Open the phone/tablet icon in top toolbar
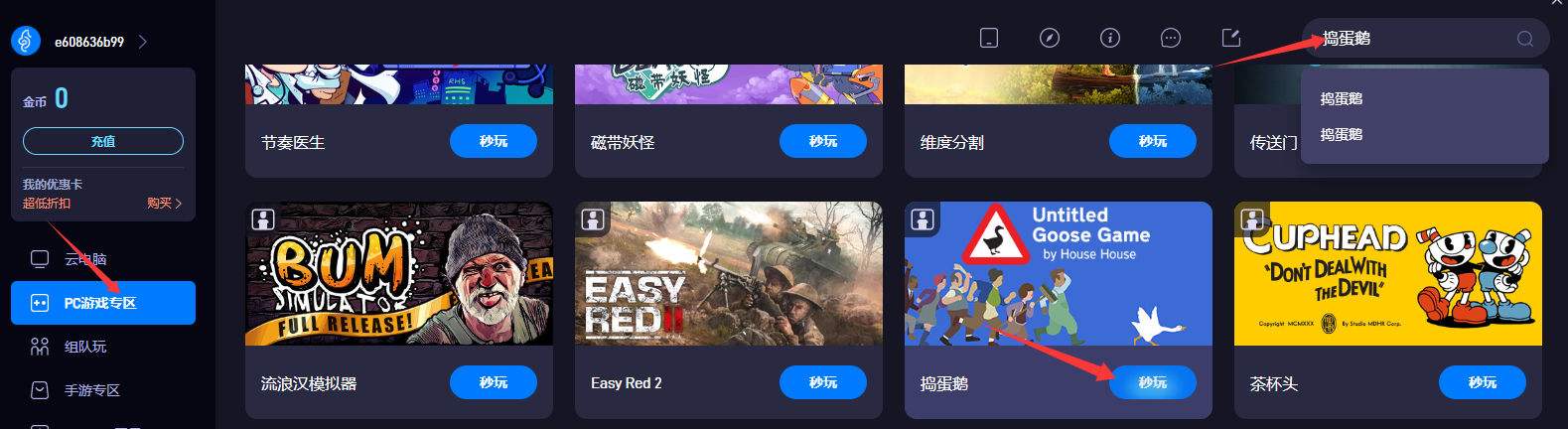 click(988, 38)
